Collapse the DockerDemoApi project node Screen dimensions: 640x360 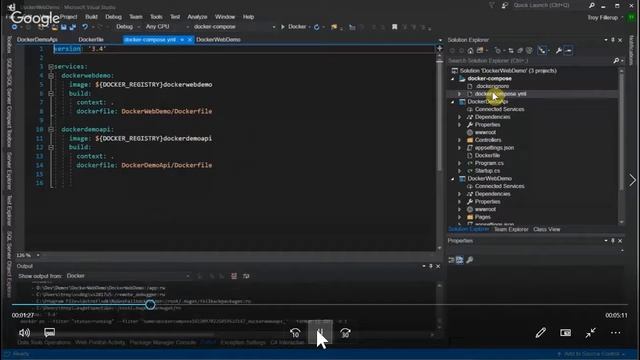tap(452, 102)
